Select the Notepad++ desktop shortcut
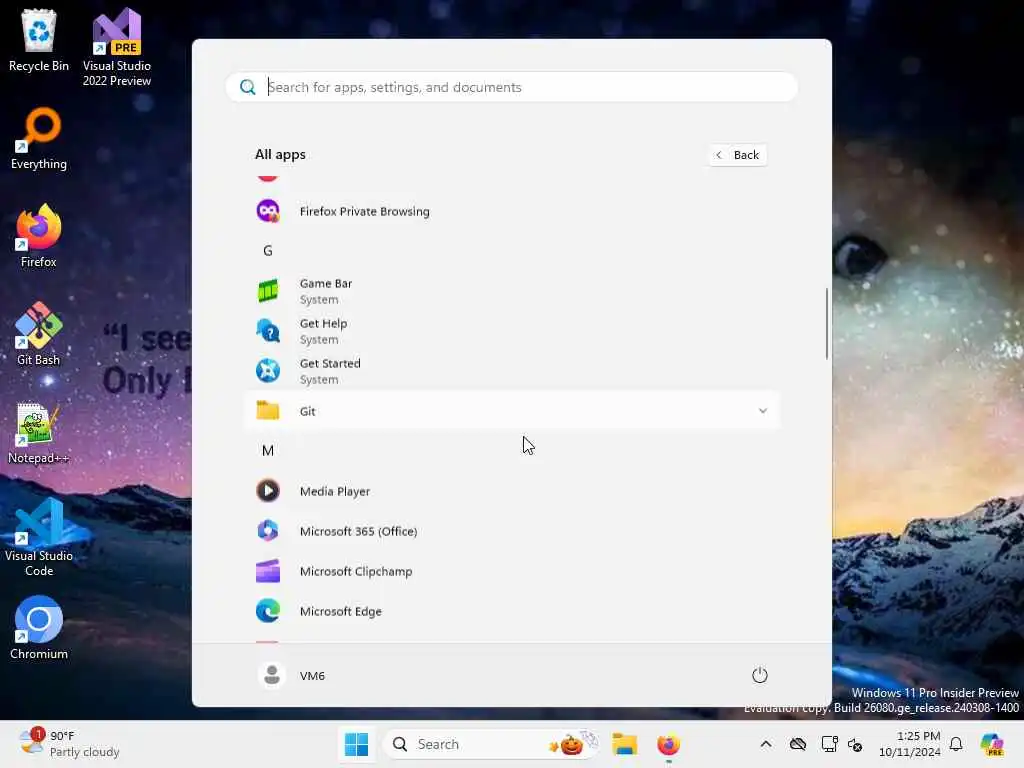 point(39,432)
